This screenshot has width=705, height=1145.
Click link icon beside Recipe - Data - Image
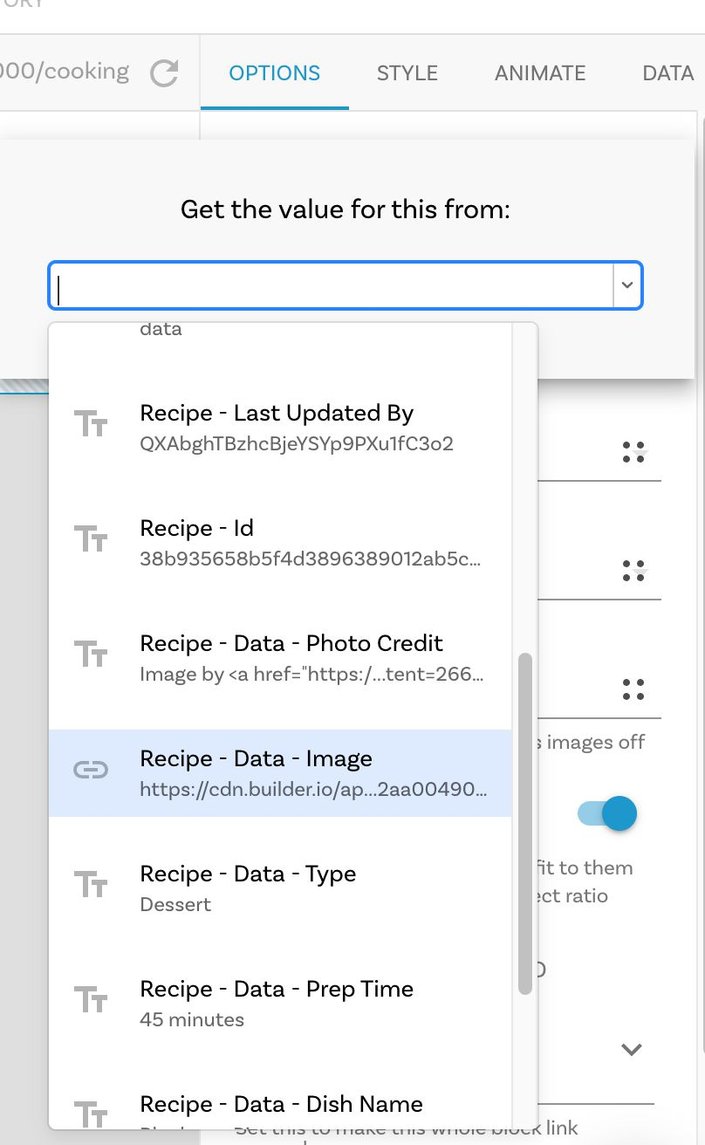click(91, 770)
